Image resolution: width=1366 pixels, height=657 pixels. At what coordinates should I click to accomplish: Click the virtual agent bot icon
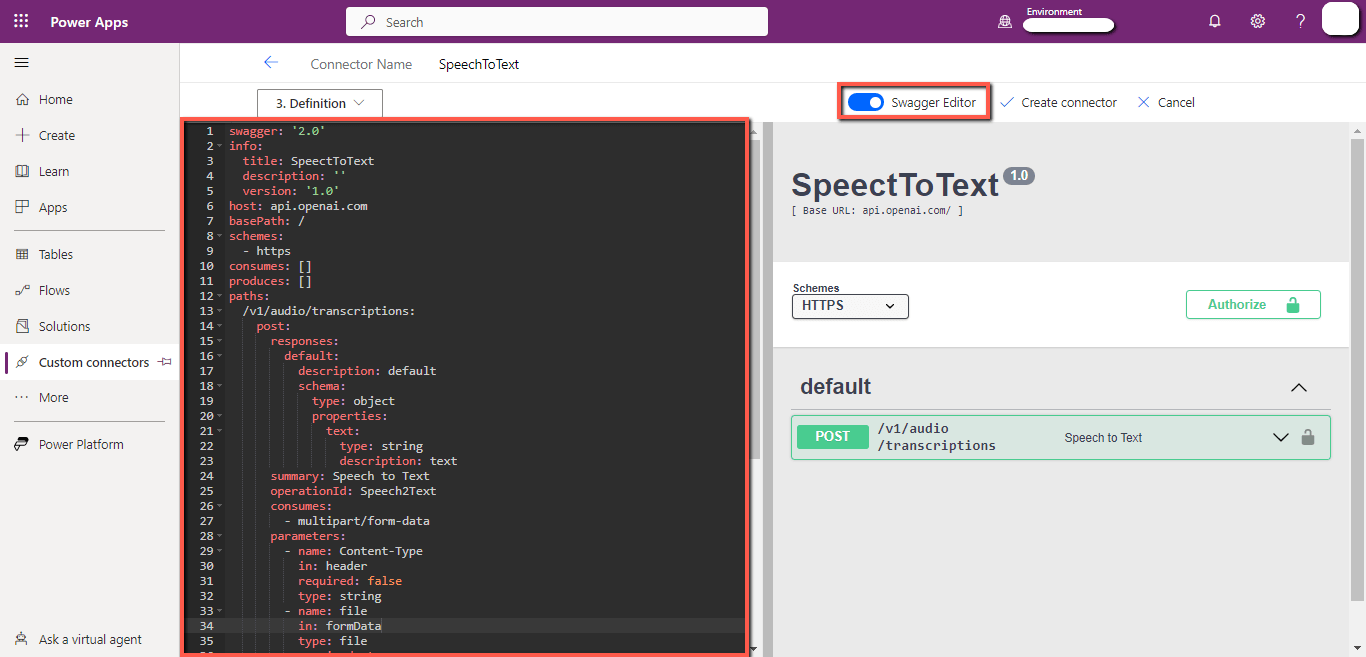22,639
